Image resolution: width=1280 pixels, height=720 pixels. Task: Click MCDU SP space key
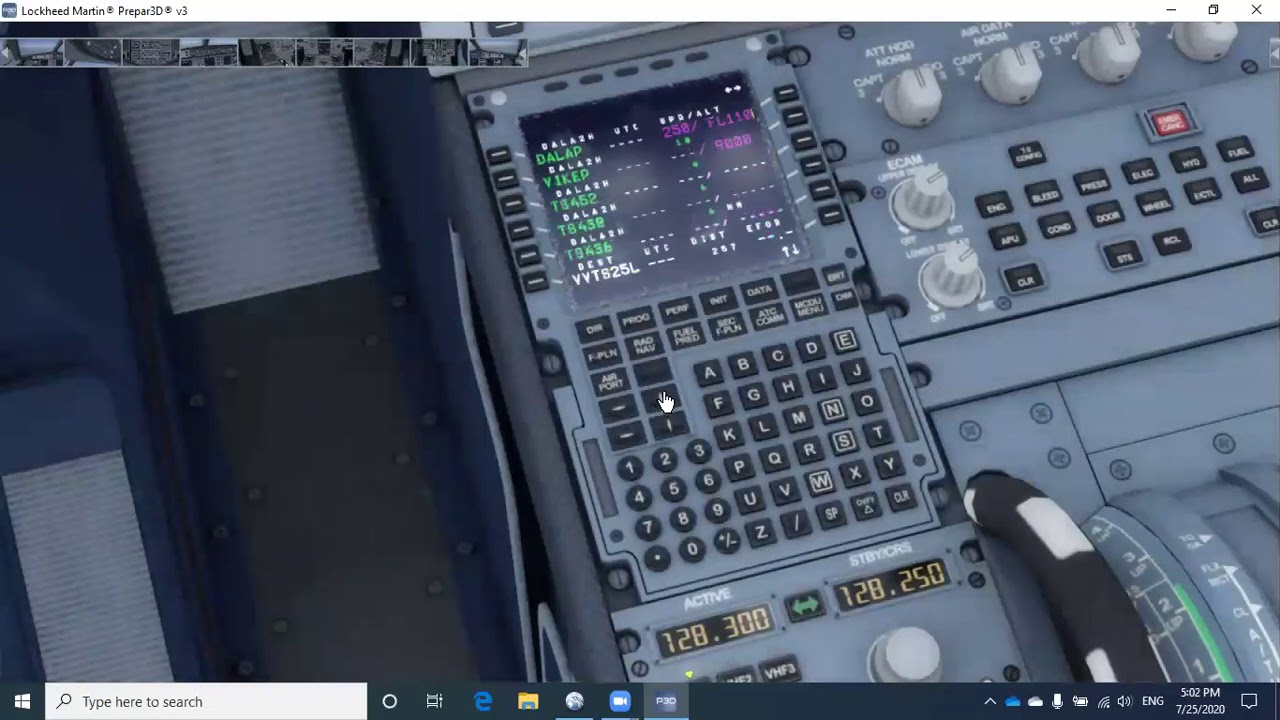tap(831, 513)
